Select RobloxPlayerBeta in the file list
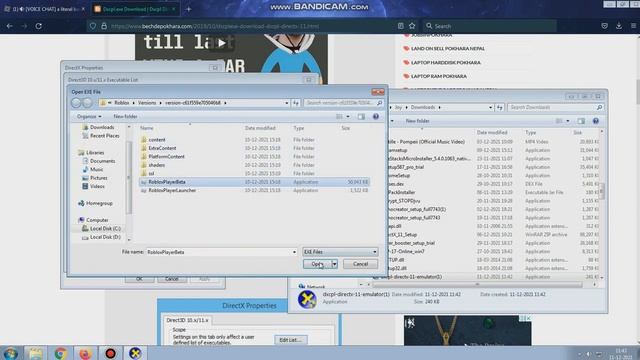The image size is (640, 360). (254, 182)
